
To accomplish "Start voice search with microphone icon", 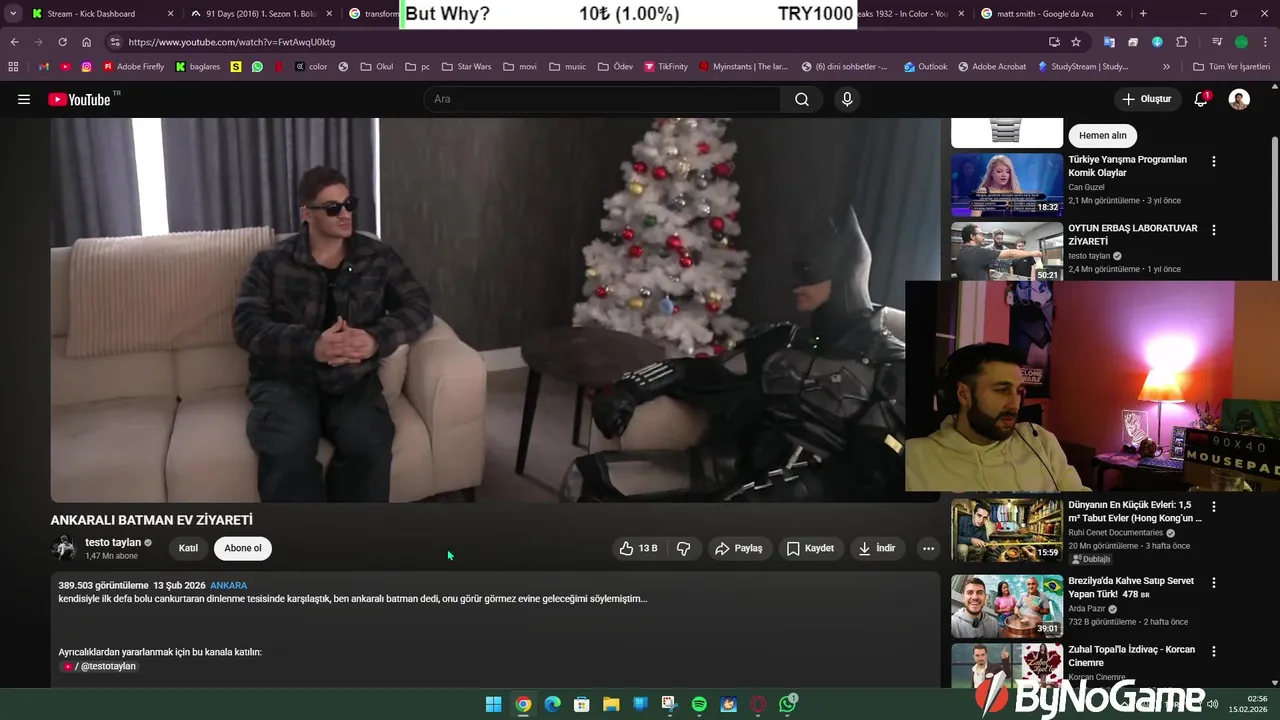I will click(847, 99).
